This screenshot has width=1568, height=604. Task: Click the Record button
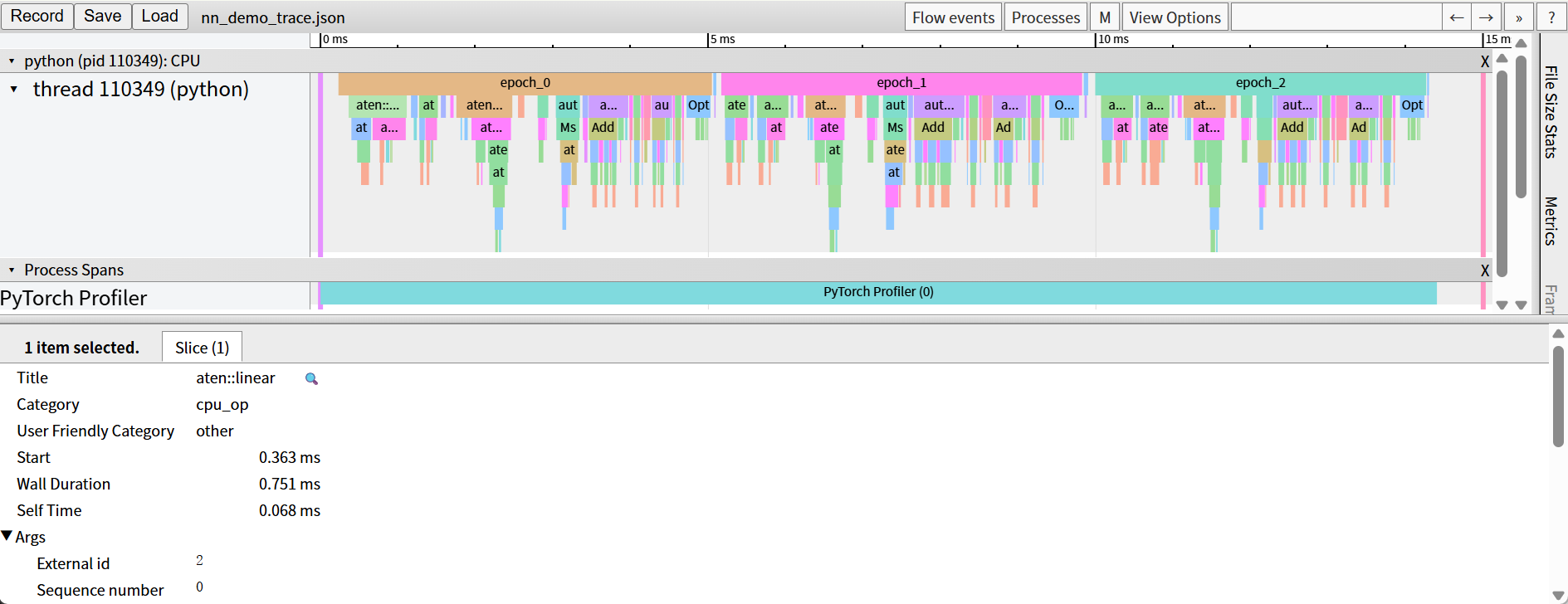[x=37, y=16]
